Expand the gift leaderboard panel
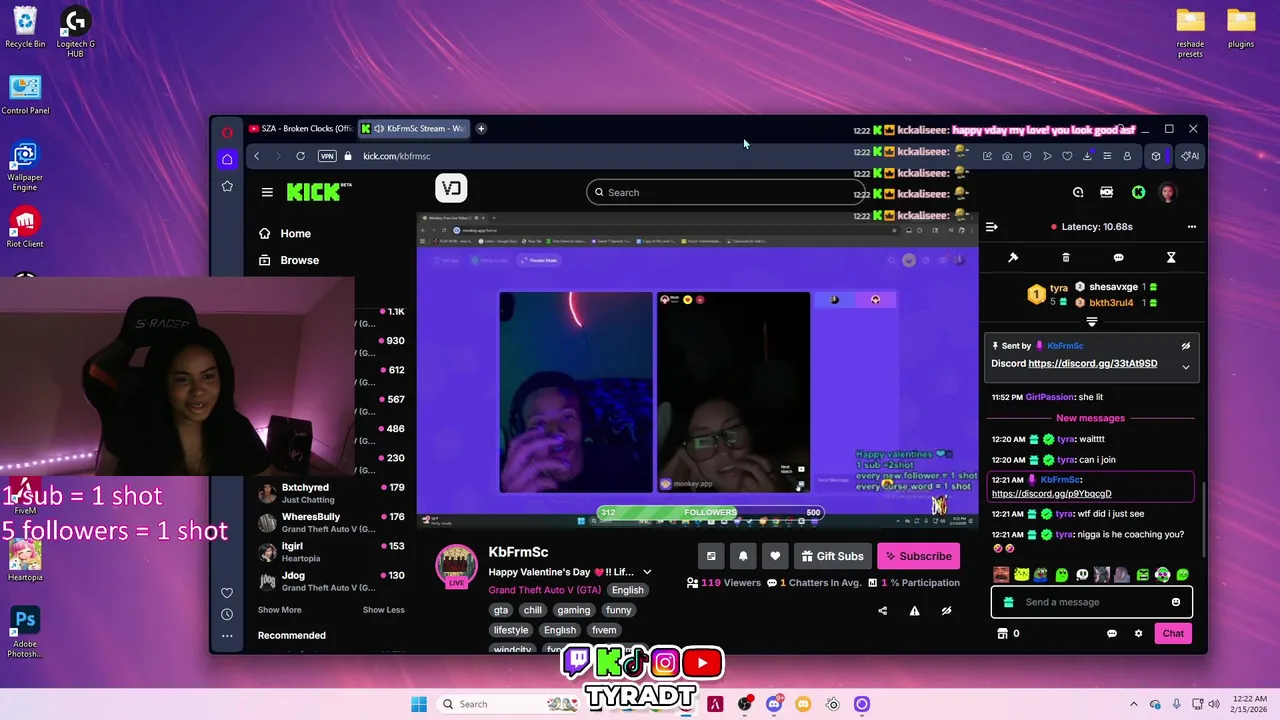This screenshot has height=720, width=1280. pos(1092,322)
